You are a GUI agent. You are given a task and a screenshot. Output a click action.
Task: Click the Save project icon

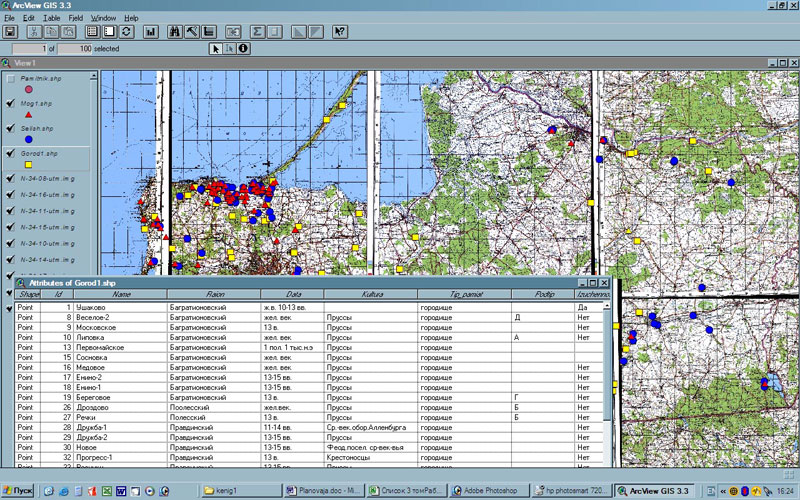tap(11, 32)
